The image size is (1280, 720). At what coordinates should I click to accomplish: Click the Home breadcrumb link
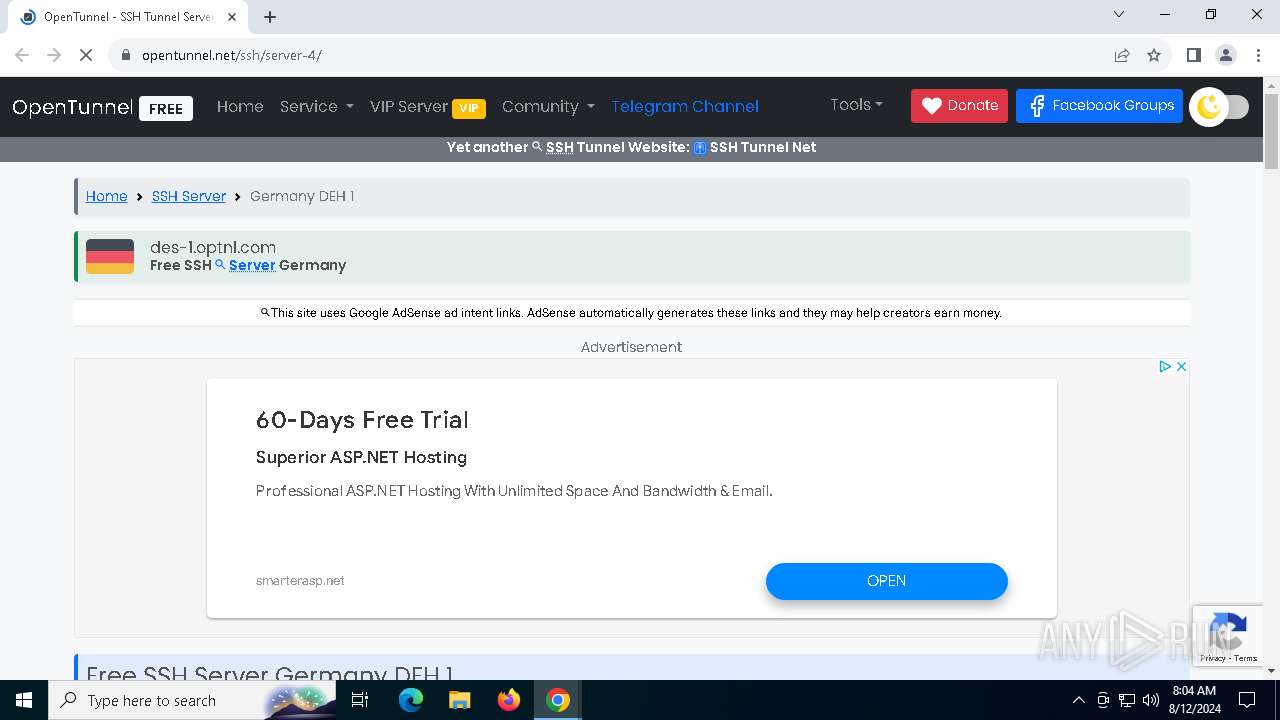pos(106,196)
